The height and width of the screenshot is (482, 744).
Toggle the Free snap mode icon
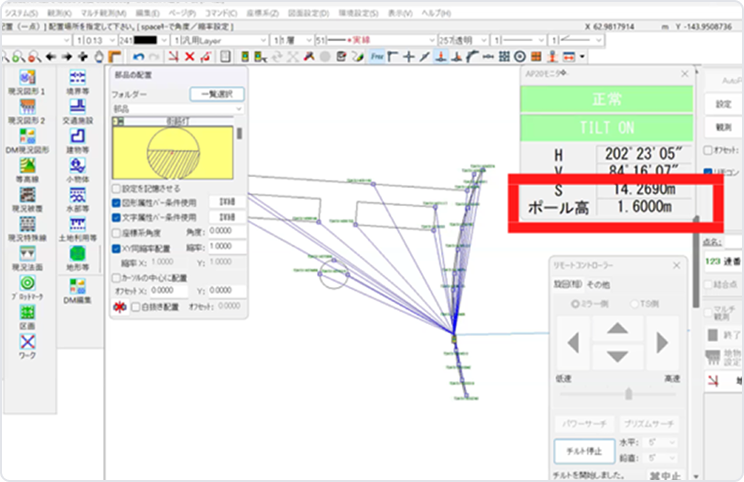click(377, 57)
